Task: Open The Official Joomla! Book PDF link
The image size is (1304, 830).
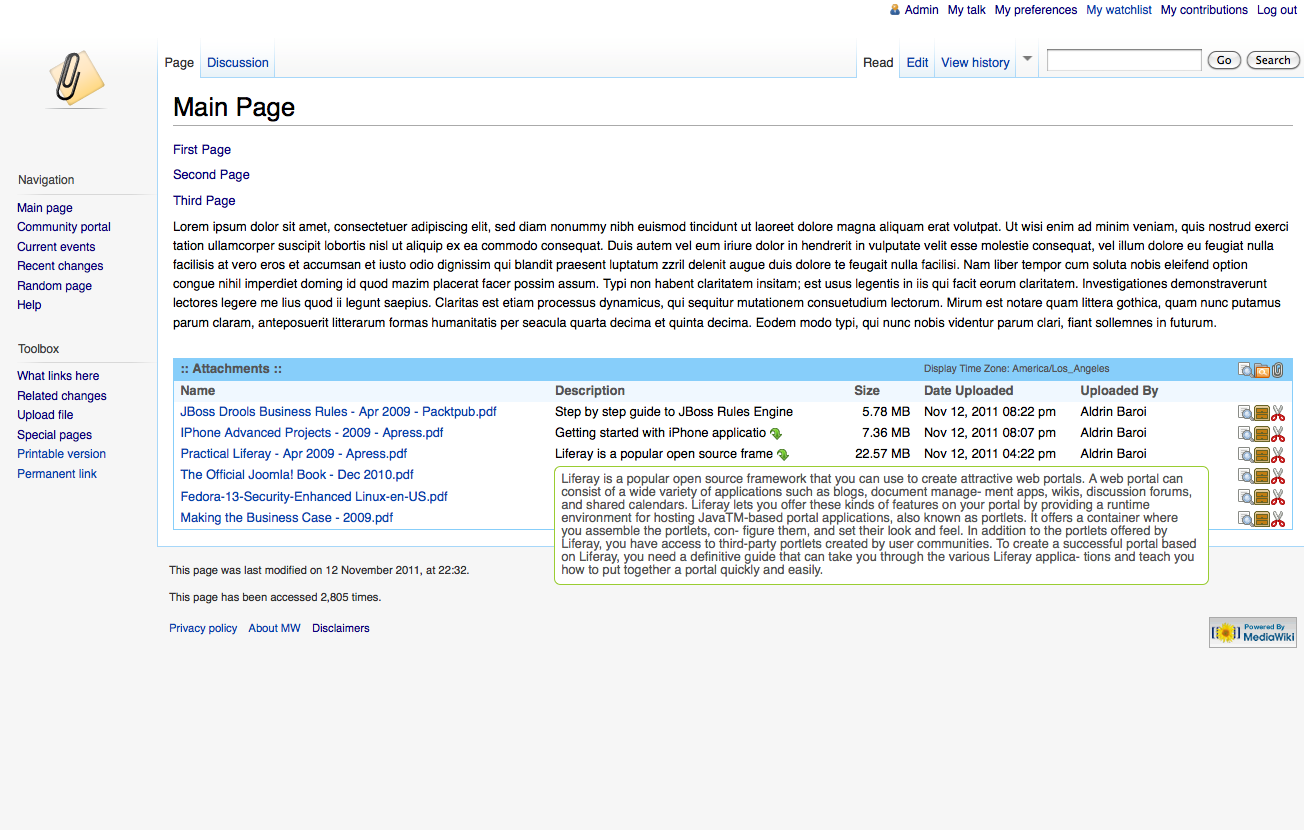Action: tap(297, 475)
